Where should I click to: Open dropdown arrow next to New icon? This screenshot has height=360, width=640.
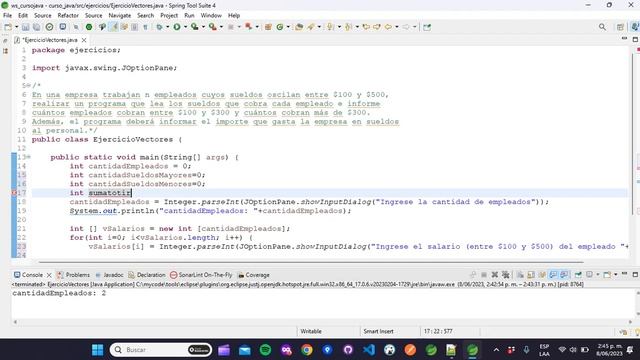point(16,27)
